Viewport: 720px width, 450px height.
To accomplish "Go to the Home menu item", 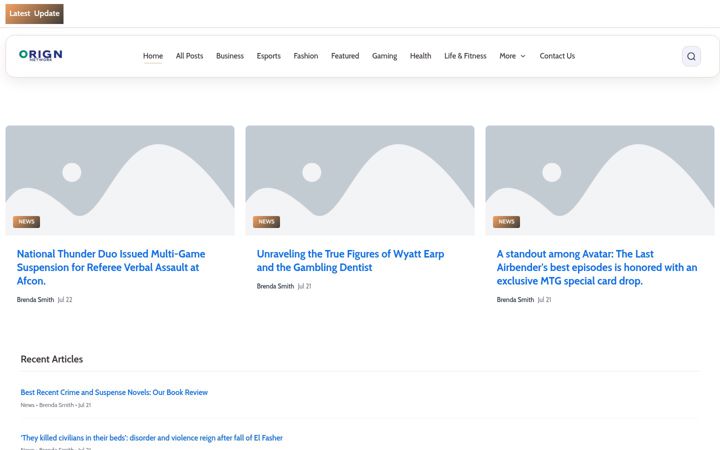I will (x=153, y=56).
